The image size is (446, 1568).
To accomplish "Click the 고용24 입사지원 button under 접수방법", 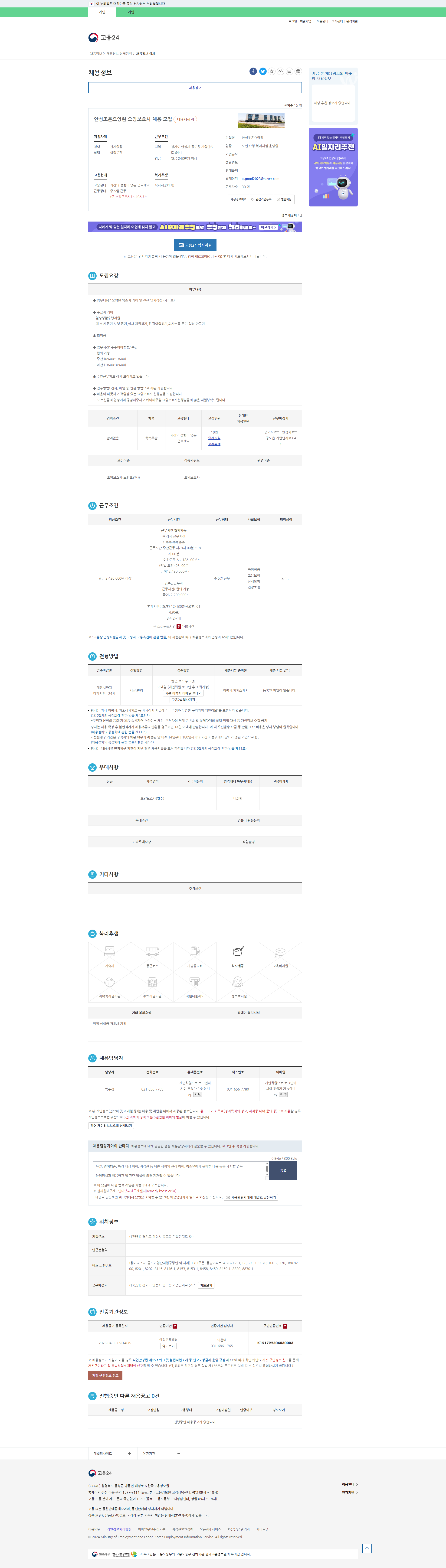I will (183, 700).
